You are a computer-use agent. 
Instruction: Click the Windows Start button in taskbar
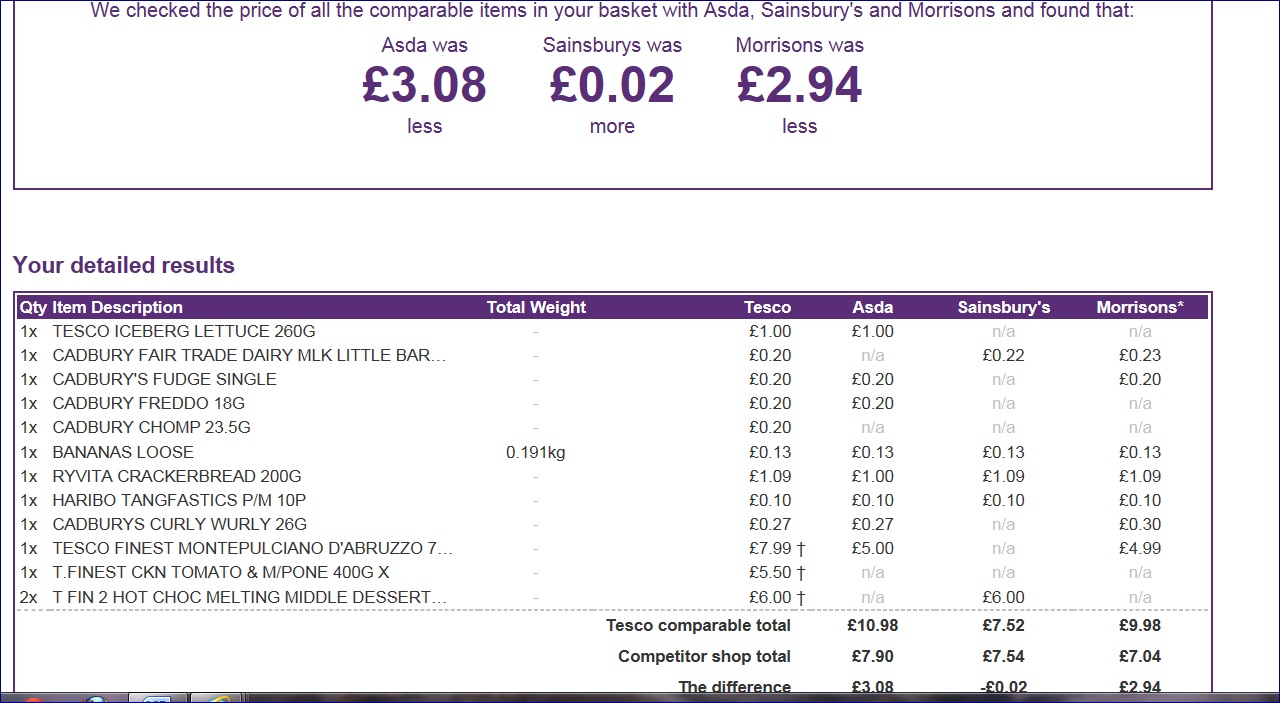(x=33, y=698)
